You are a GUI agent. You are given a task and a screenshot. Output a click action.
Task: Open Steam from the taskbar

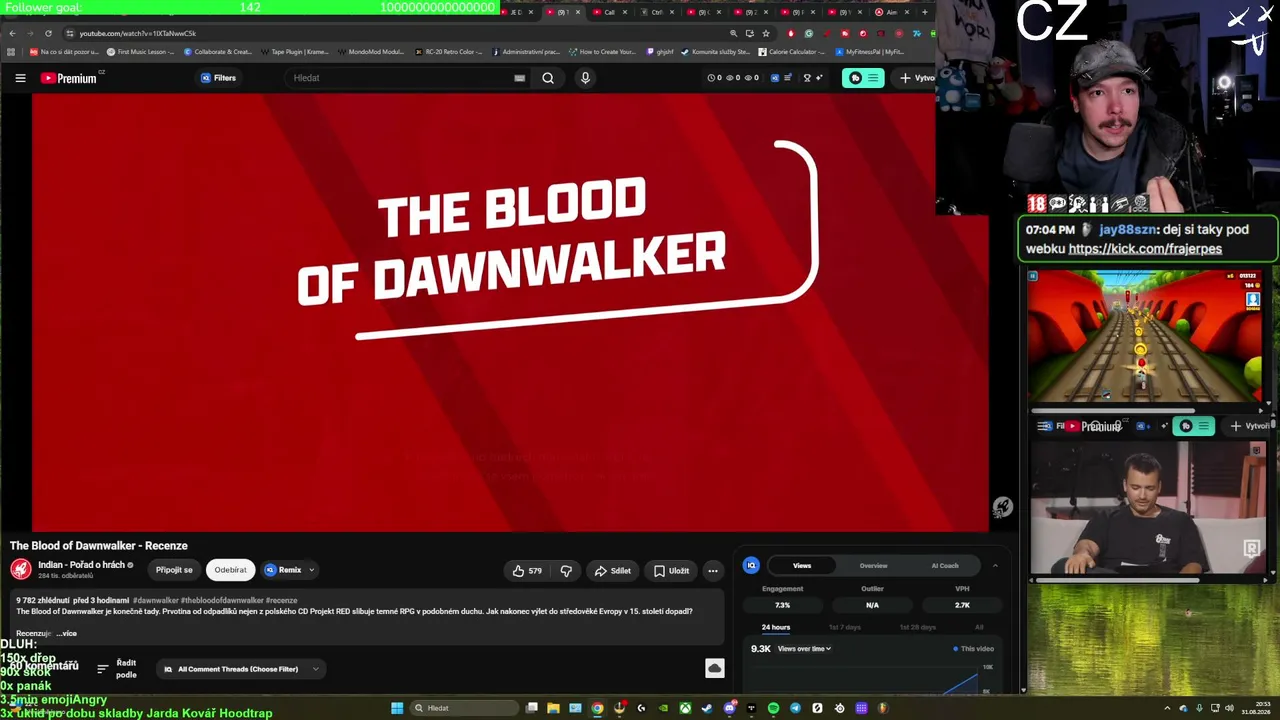point(707,708)
